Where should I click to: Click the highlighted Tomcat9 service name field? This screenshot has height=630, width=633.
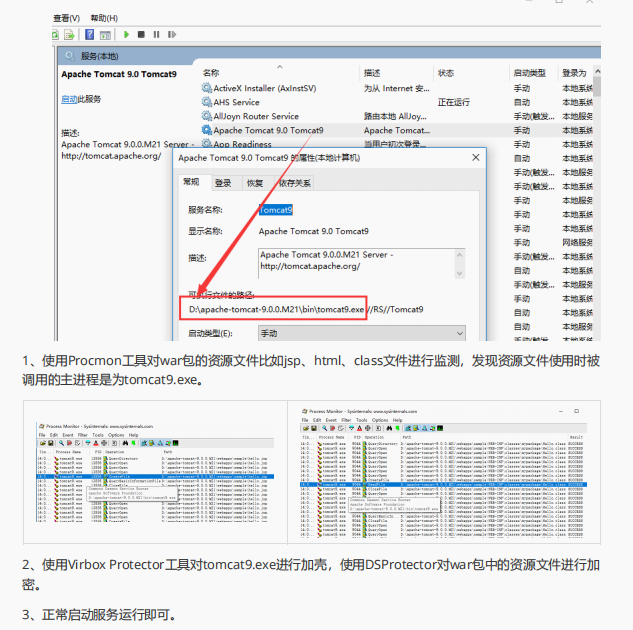[276, 210]
